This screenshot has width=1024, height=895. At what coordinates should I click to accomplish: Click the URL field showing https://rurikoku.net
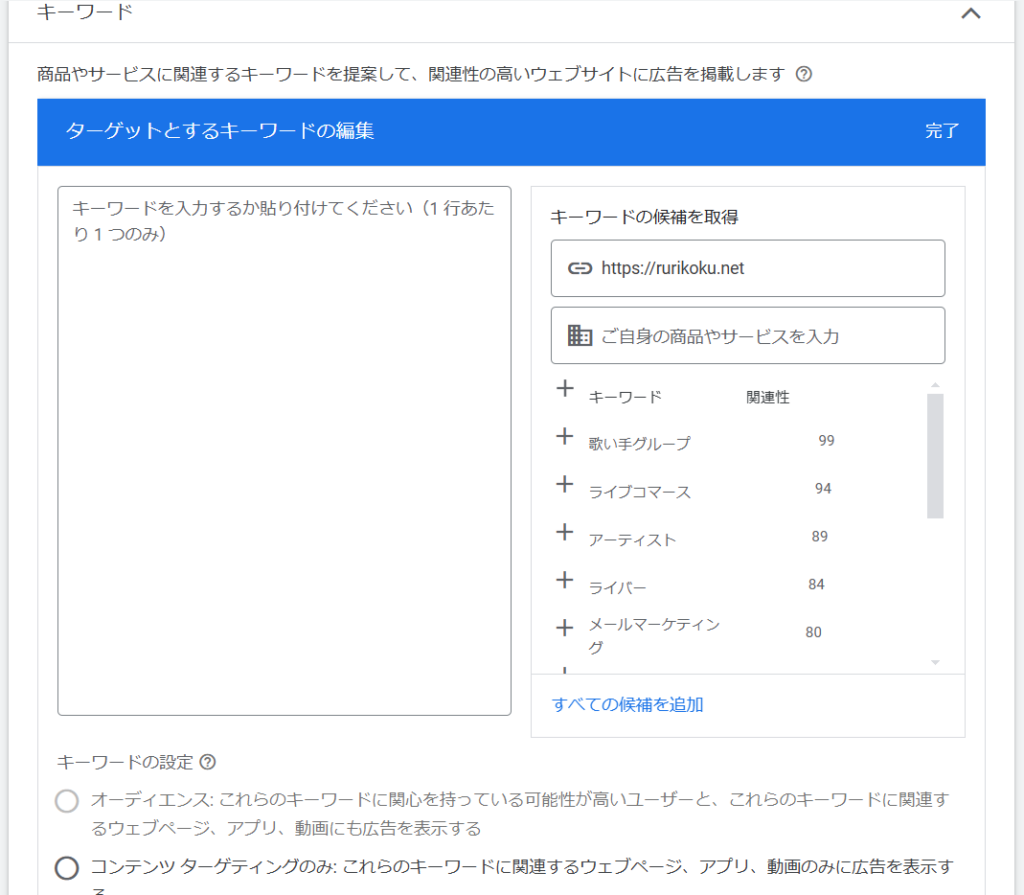pyautogui.click(x=748, y=268)
